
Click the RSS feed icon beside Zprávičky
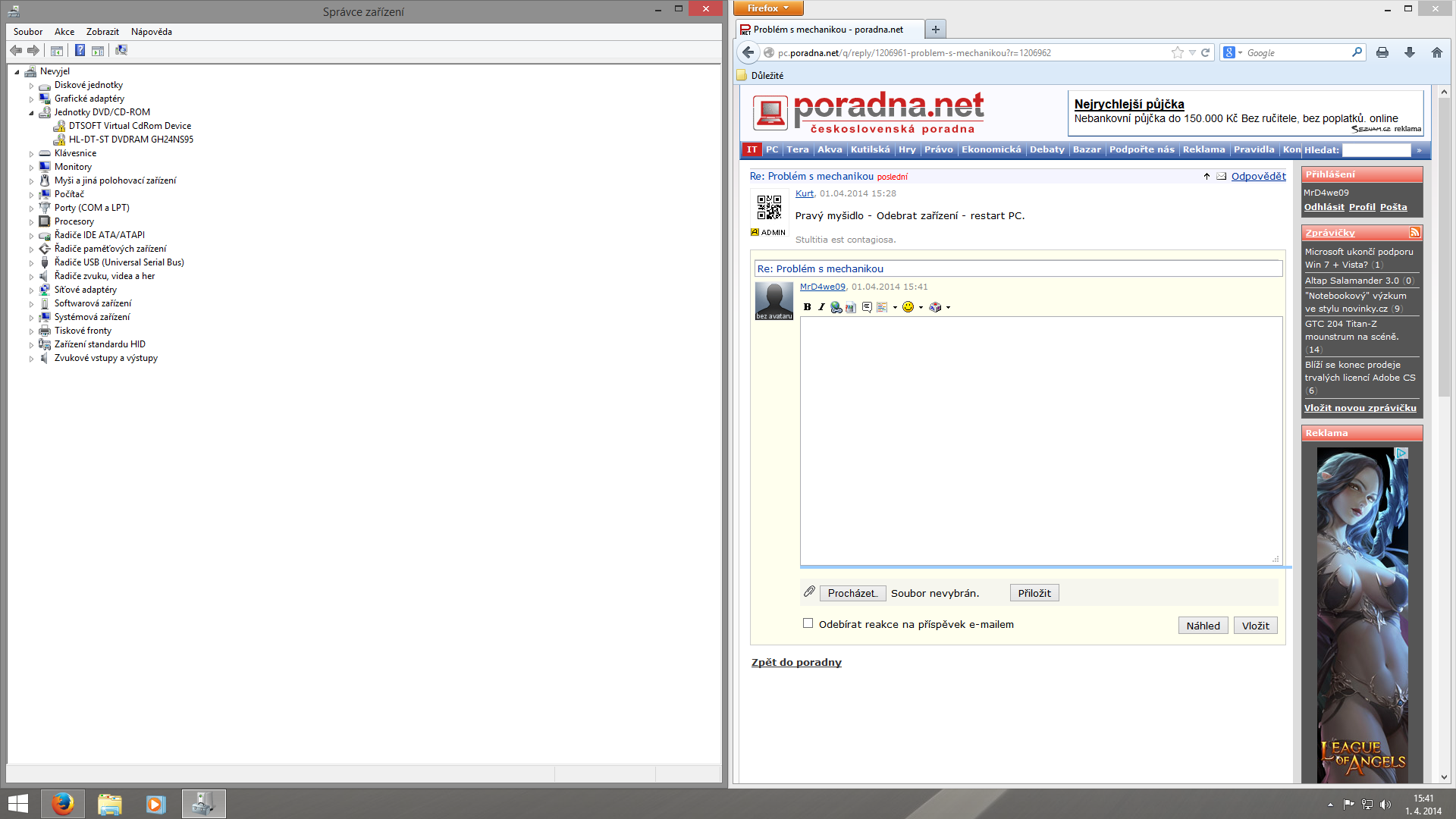click(1414, 233)
